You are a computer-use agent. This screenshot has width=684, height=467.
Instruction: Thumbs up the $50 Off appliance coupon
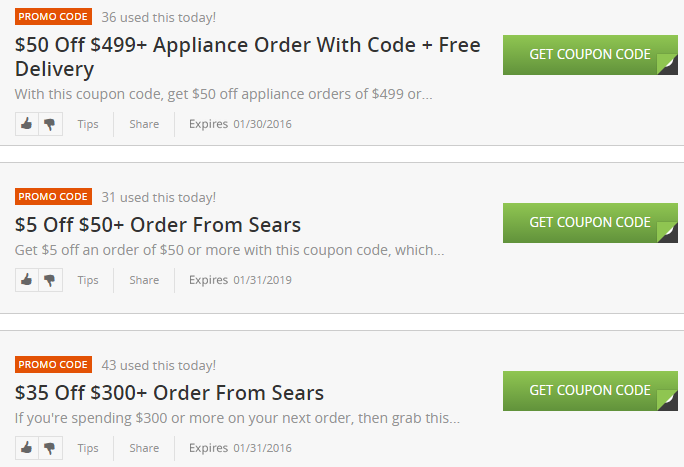click(27, 124)
